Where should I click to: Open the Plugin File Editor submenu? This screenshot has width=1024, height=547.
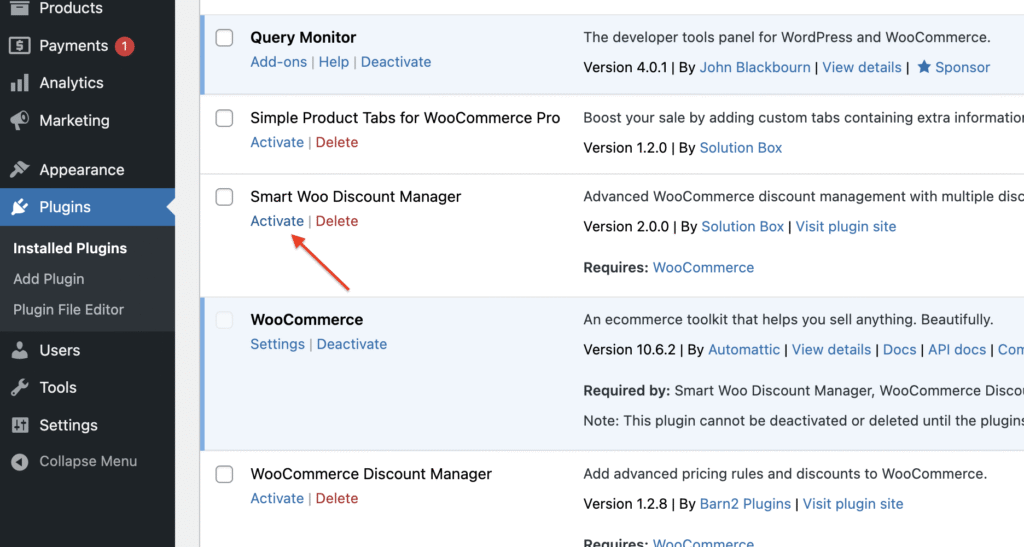pos(68,310)
